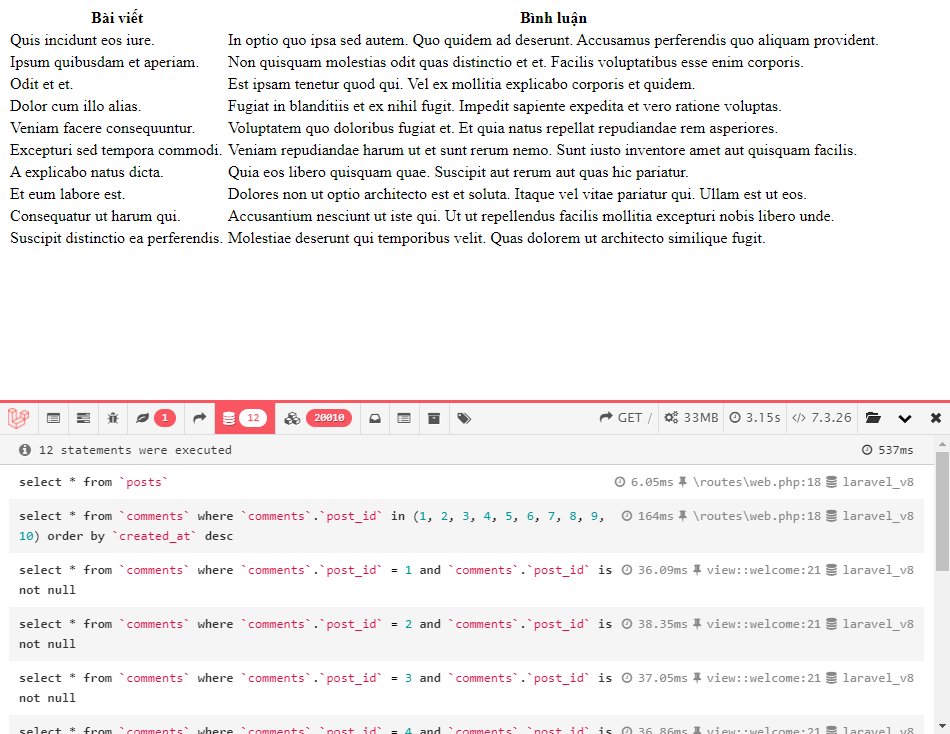The width and height of the screenshot is (950, 734).
Task: Click the scrollbar up arrow in queries panel
Action: point(942,444)
